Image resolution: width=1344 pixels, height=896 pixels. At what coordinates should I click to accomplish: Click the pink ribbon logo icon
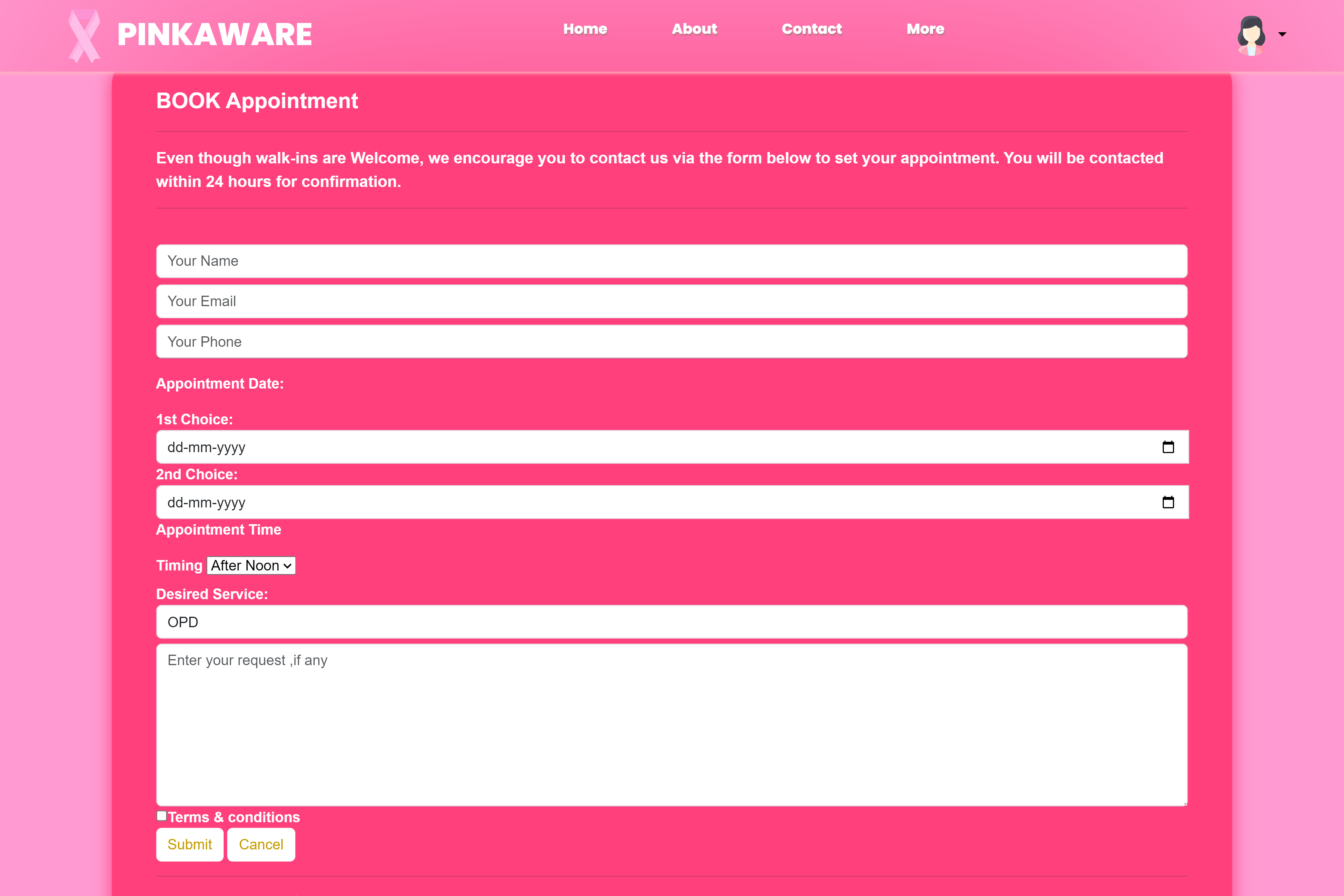84,36
